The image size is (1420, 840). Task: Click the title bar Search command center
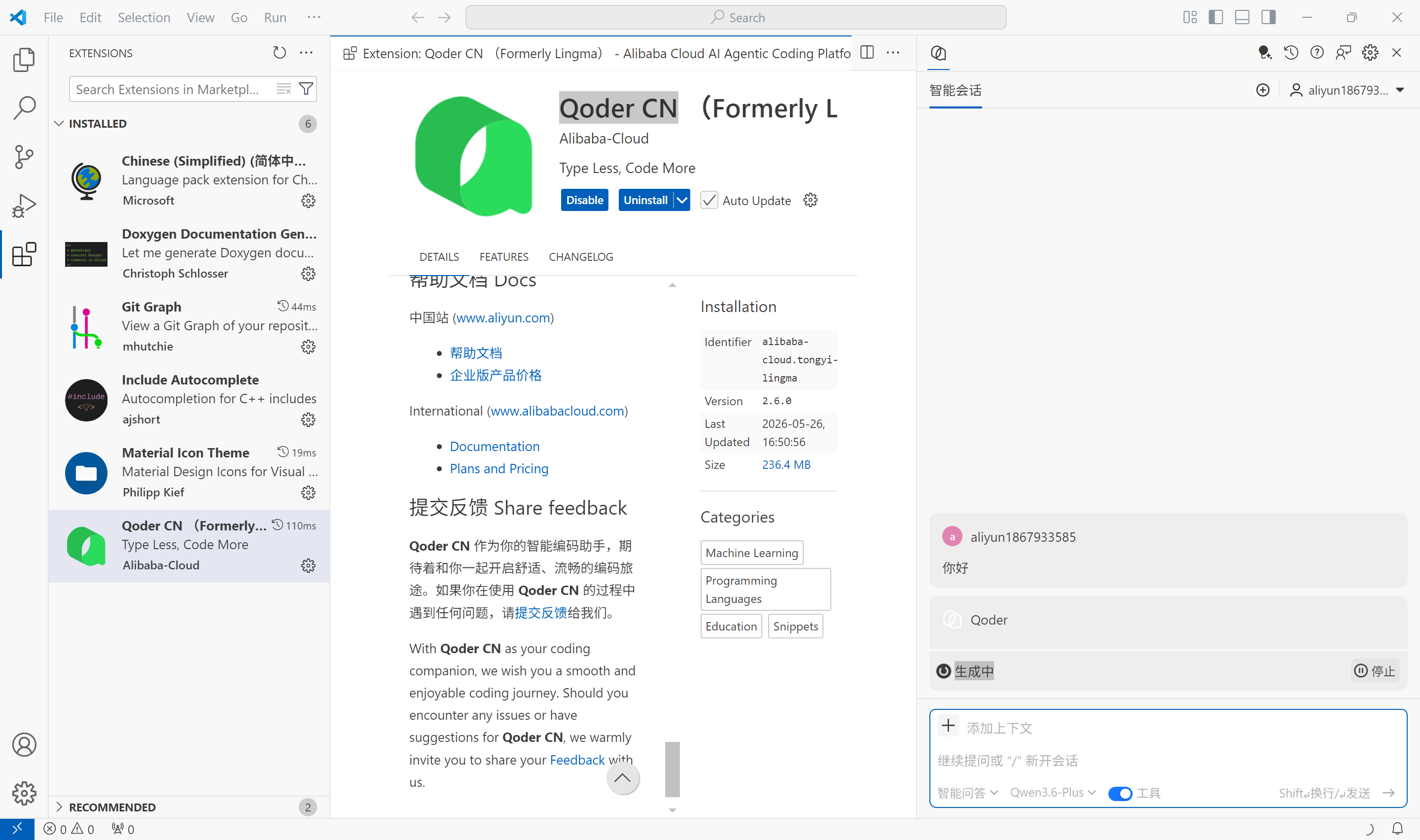736,18
